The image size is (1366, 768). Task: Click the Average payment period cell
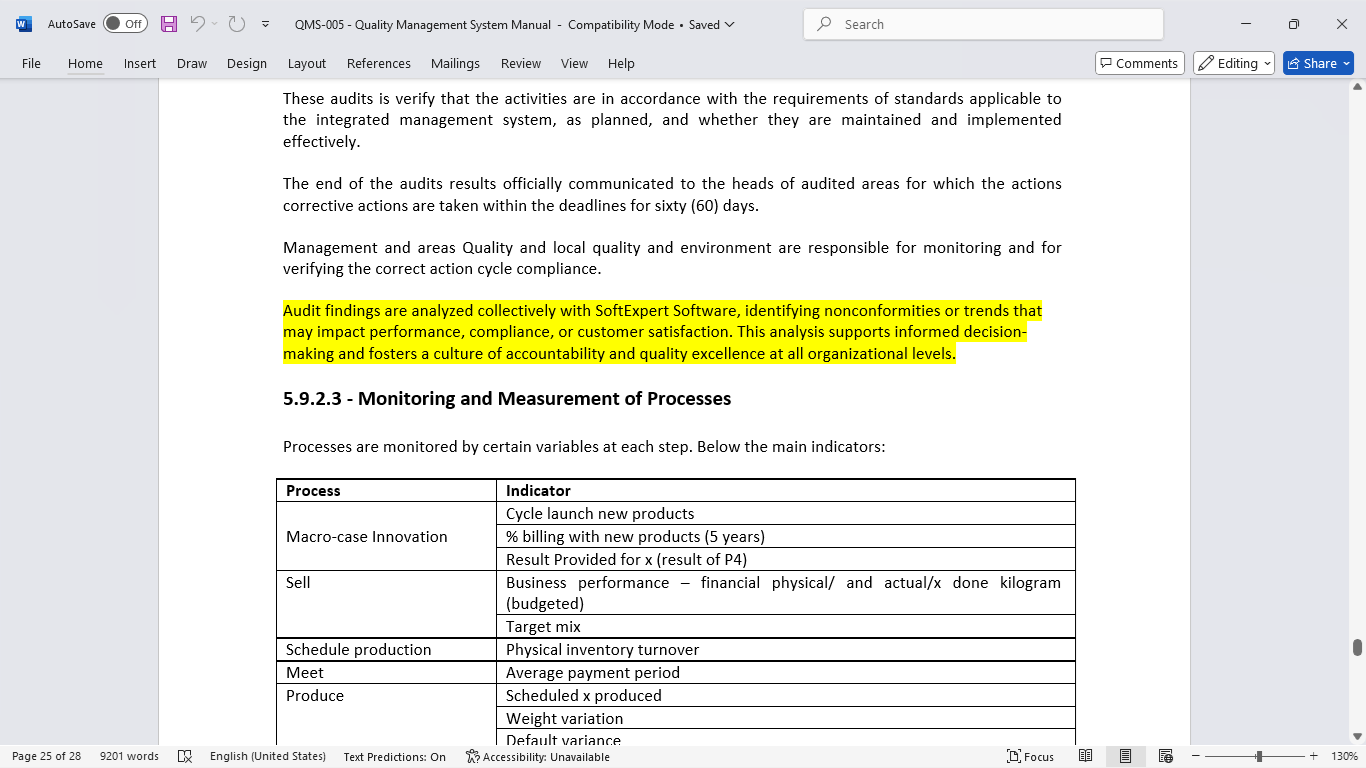pos(786,673)
